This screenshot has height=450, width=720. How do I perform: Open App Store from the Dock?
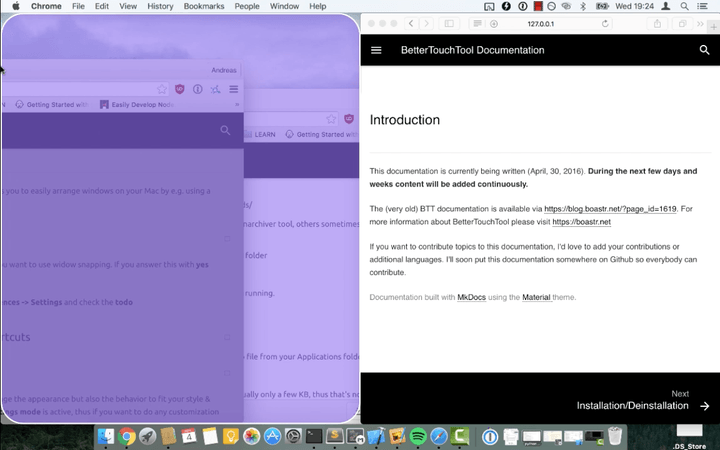[x=272, y=436]
